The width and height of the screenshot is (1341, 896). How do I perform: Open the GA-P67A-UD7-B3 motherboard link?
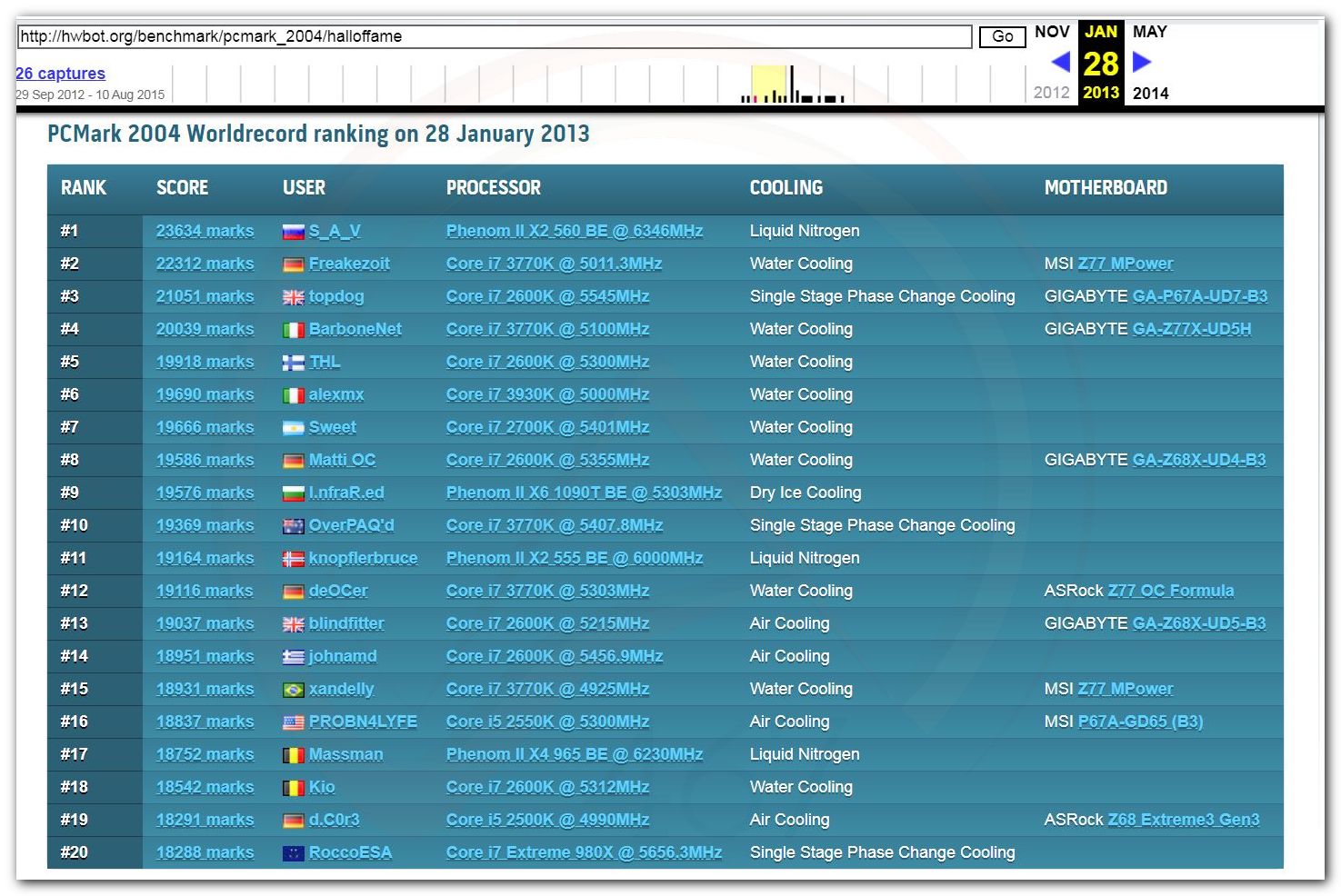point(1199,296)
